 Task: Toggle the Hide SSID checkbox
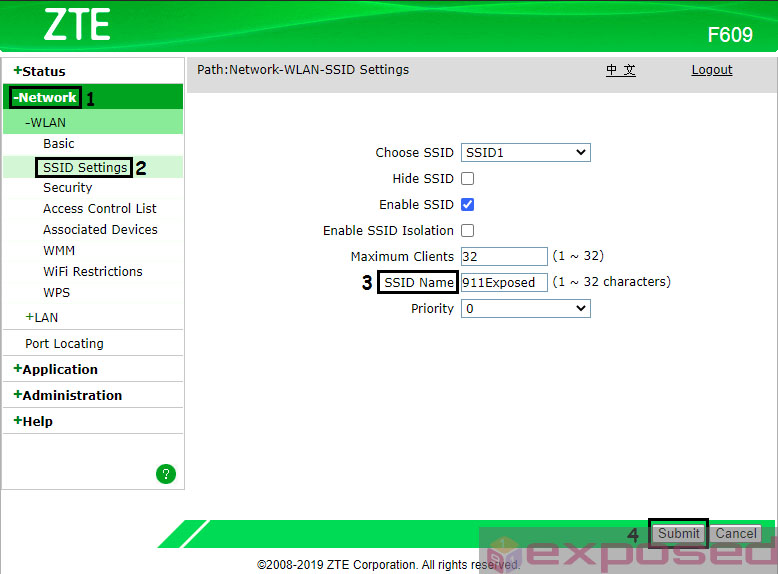(467, 179)
